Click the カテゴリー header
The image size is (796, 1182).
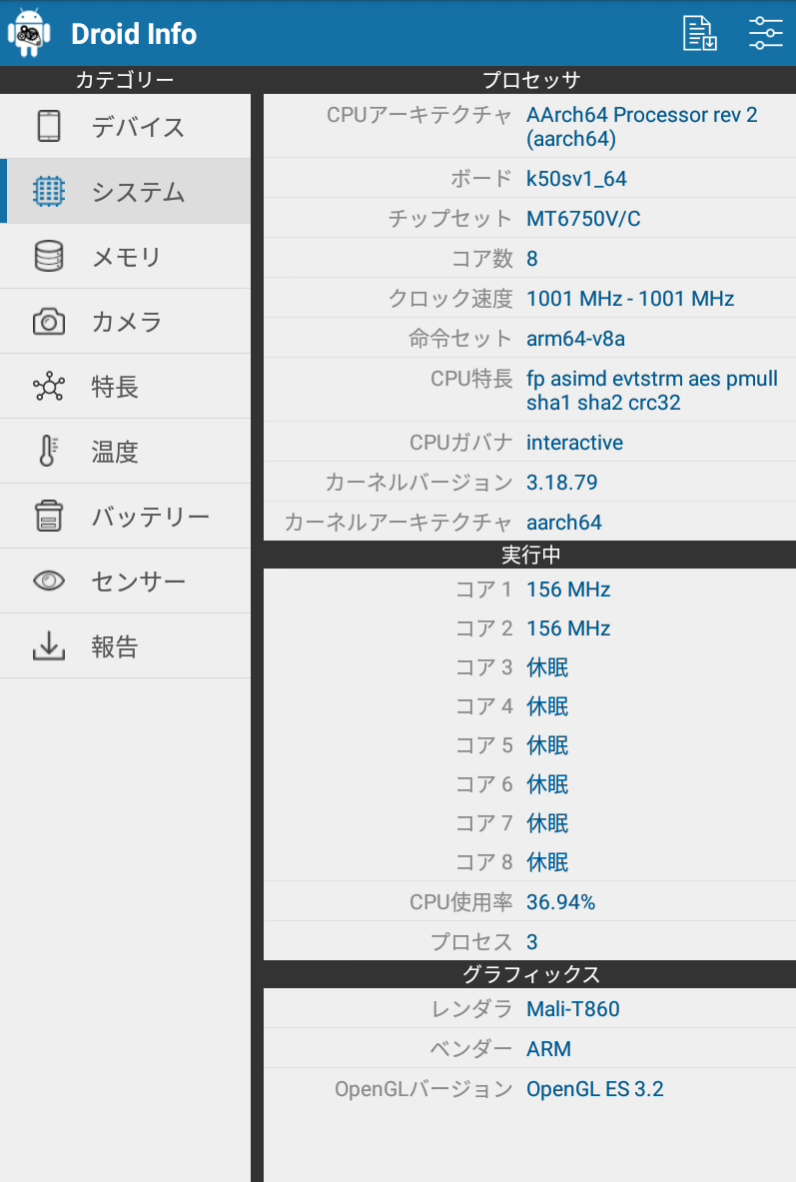124,80
